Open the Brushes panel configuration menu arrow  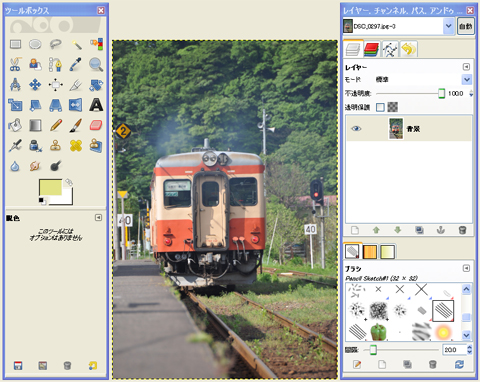coord(466,268)
